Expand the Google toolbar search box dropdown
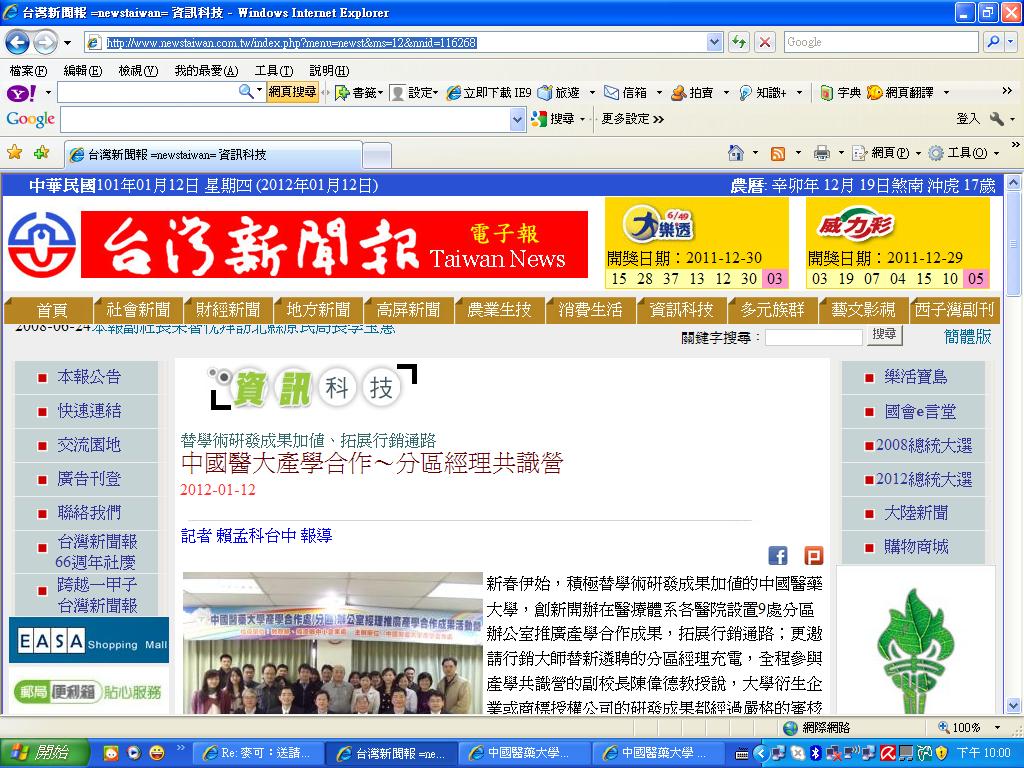 [517, 120]
